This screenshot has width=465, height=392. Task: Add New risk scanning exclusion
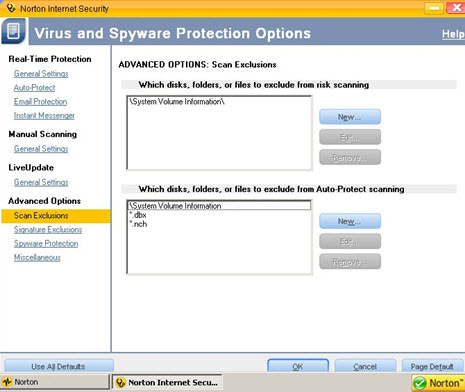350,117
